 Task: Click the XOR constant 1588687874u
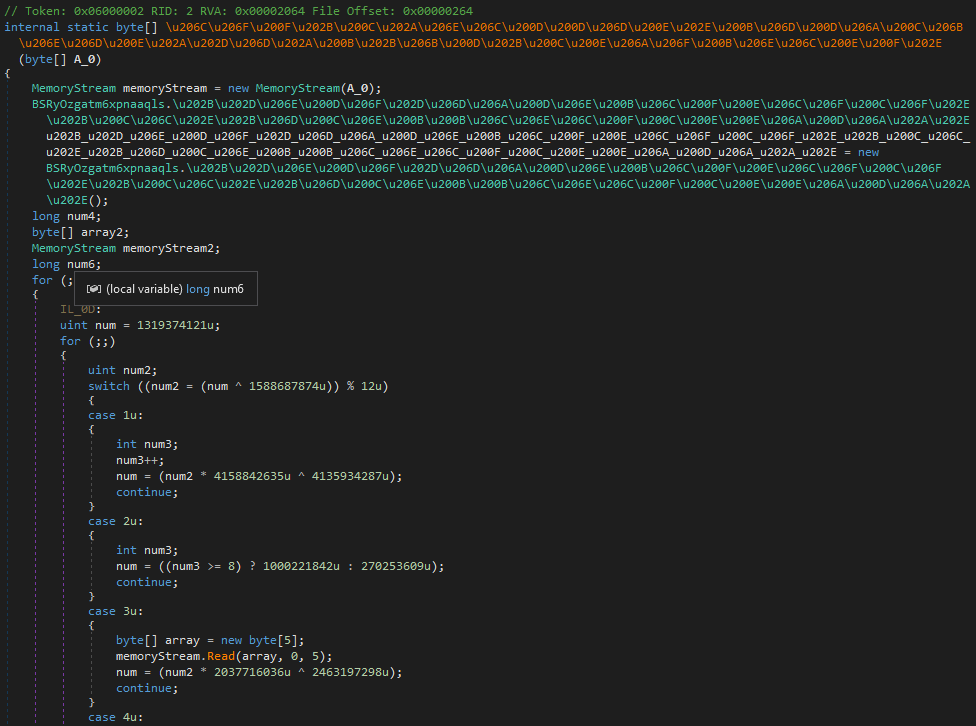coord(288,386)
